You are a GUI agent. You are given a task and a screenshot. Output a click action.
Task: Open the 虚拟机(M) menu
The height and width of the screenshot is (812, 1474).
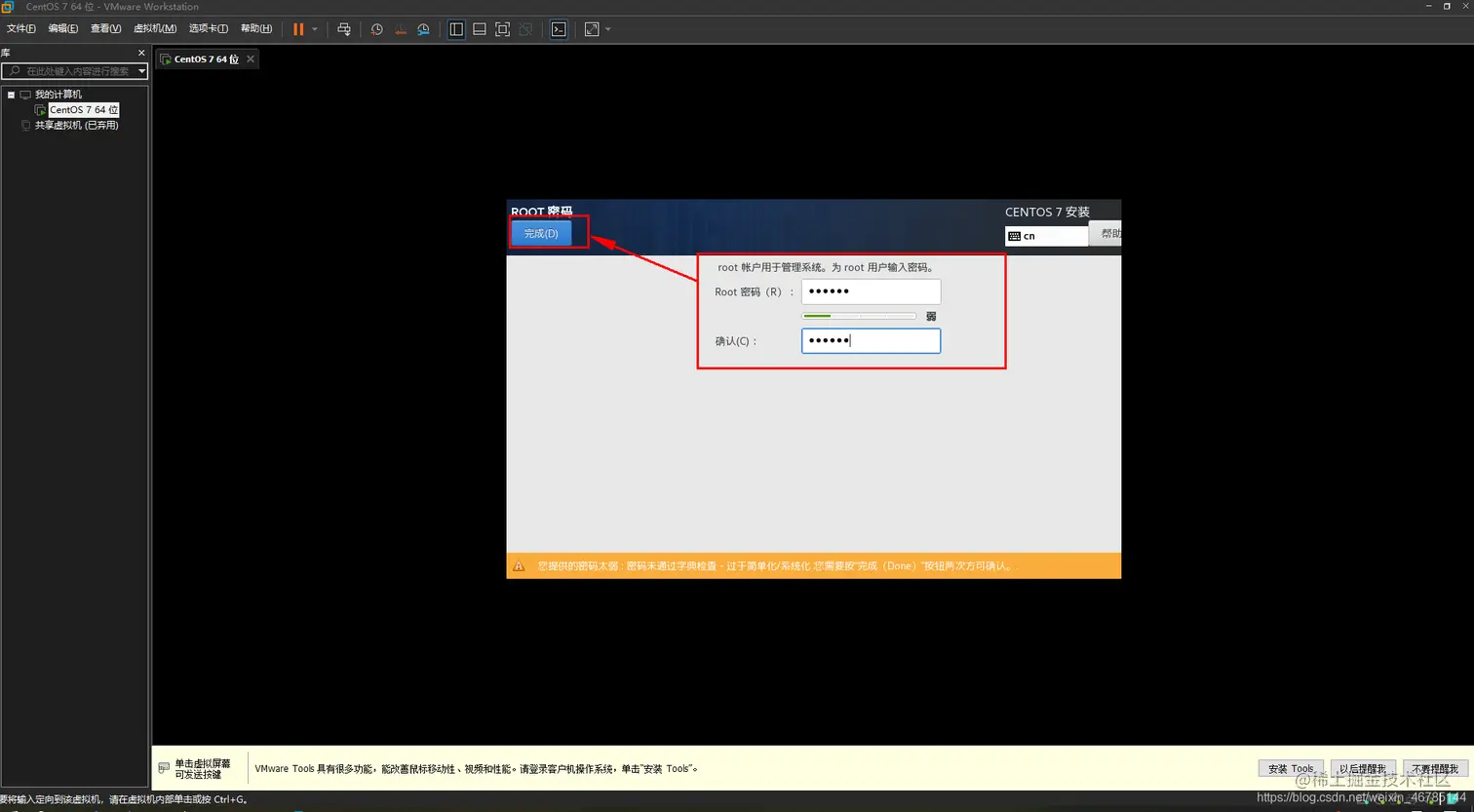click(155, 28)
